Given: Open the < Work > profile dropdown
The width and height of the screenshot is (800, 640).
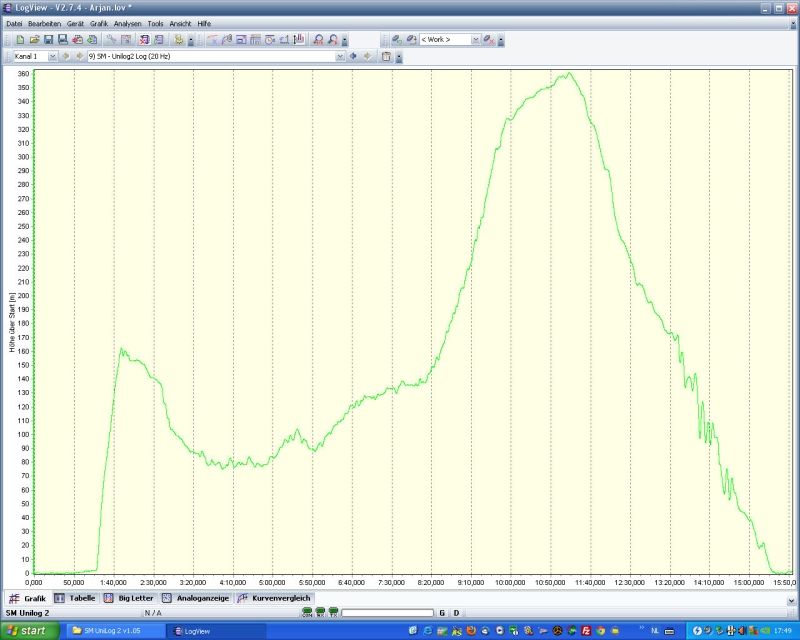Looking at the screenshot, I should click(476, 40).
